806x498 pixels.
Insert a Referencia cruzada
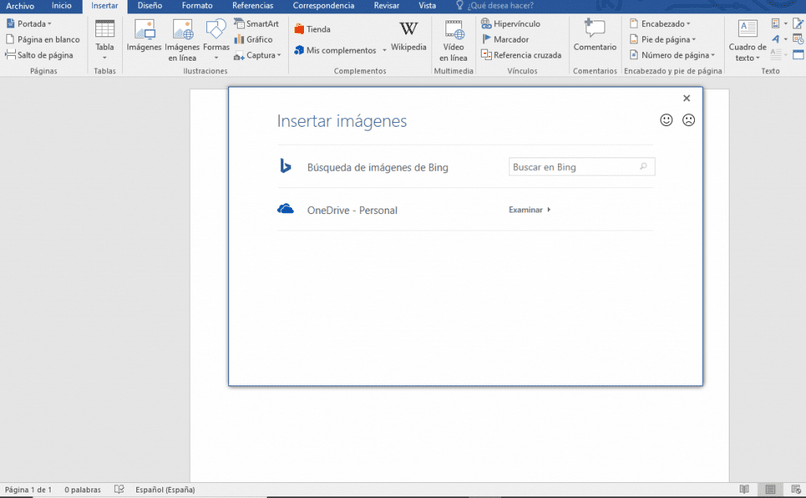521,55
